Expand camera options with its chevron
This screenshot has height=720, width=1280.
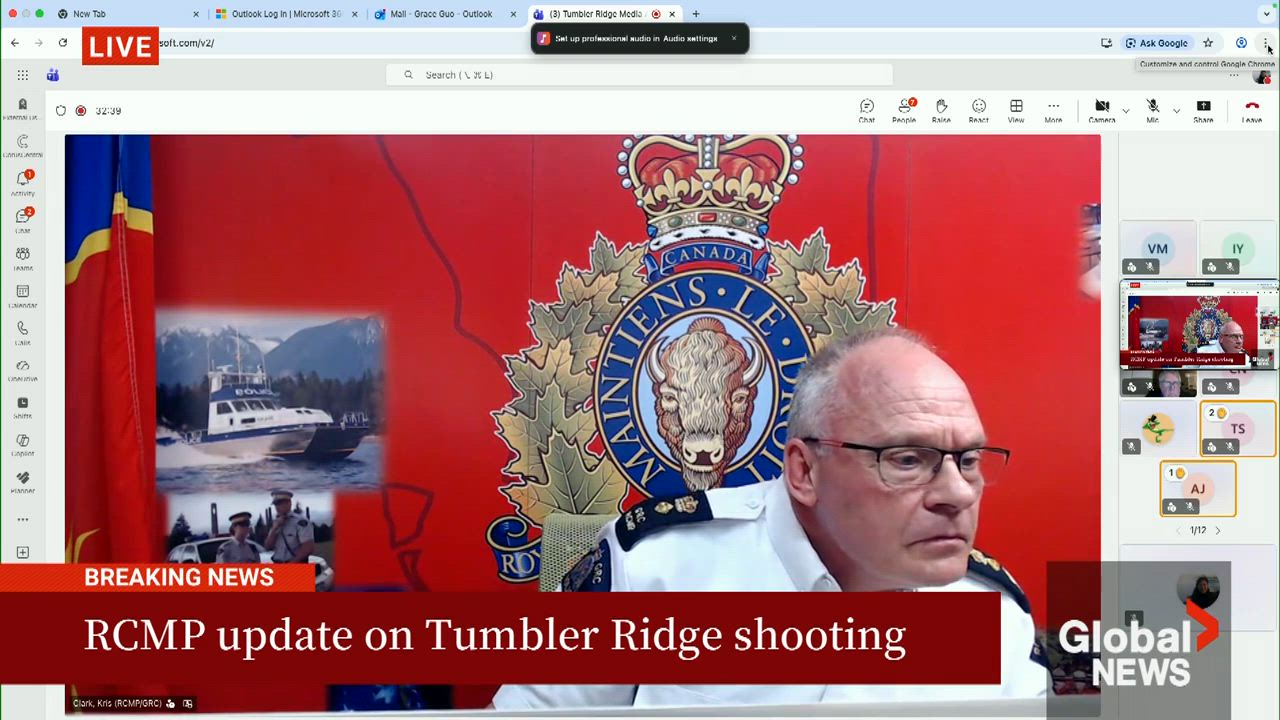(x=1124, y=112)
